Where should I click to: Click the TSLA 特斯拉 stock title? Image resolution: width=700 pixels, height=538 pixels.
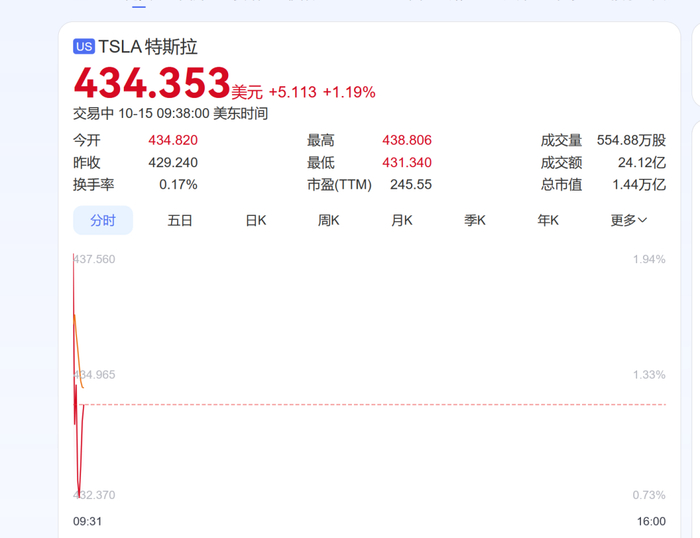click(x=148, y=47)
